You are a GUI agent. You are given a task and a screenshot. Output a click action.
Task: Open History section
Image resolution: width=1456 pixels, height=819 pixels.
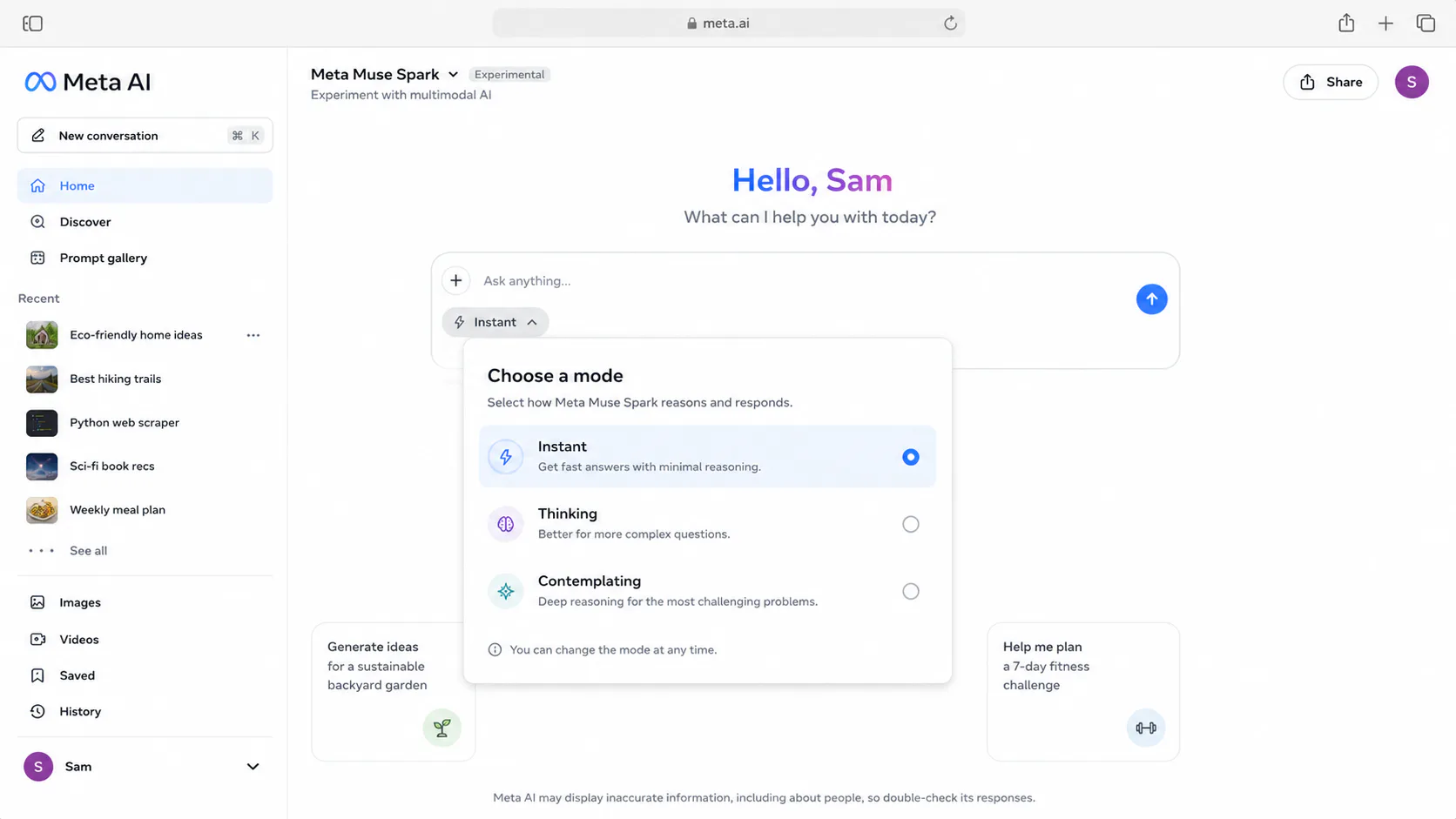(x=145, y=711)
